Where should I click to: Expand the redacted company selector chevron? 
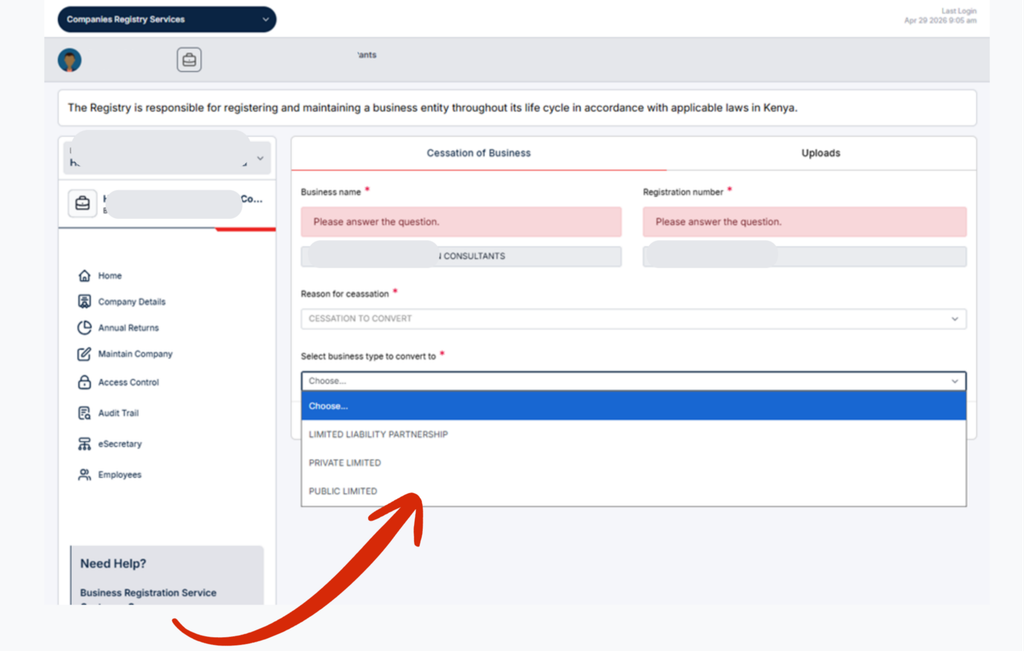260,159
